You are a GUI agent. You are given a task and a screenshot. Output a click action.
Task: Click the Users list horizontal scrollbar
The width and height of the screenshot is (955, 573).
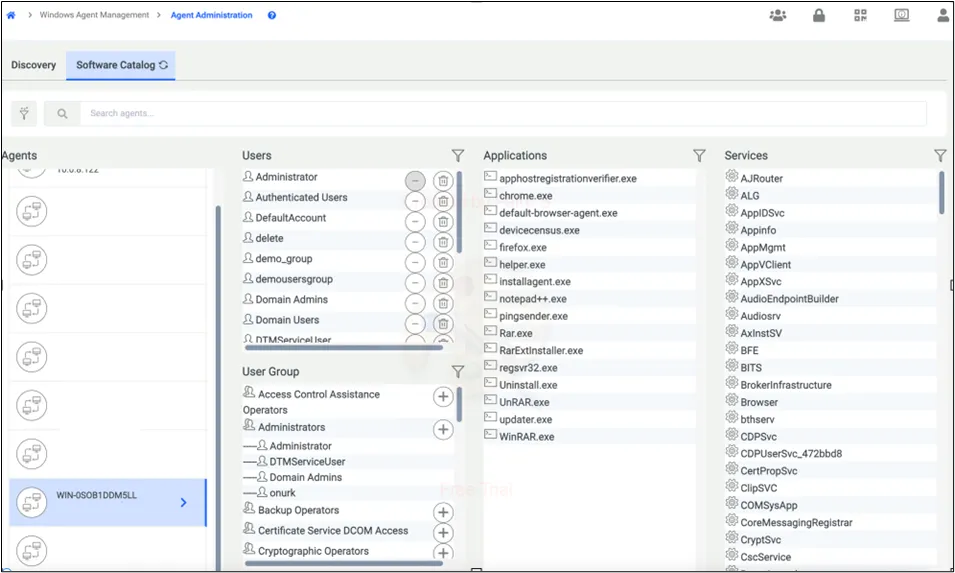click(344, 348)
